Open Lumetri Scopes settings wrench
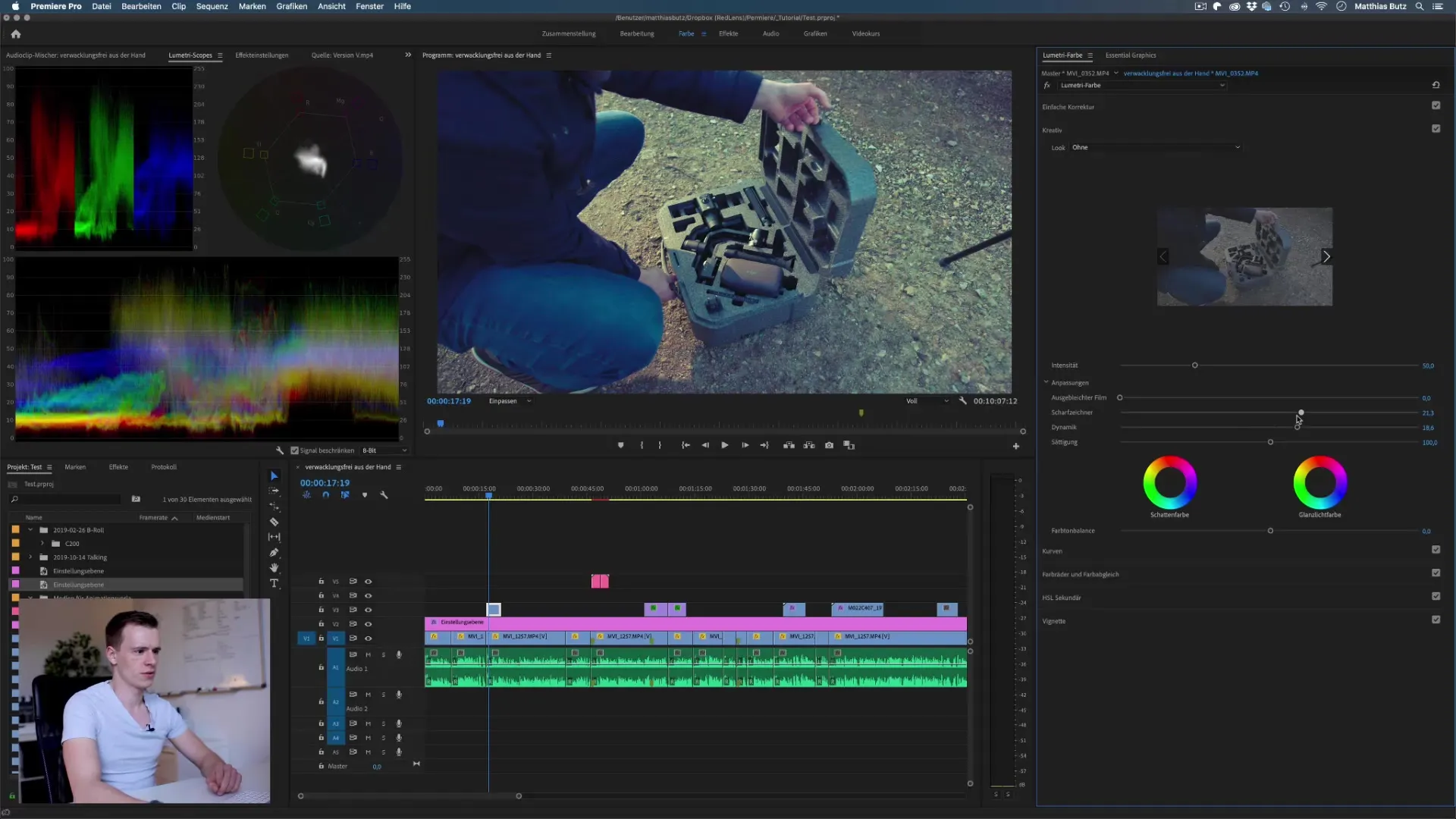 tap(280, 450)
